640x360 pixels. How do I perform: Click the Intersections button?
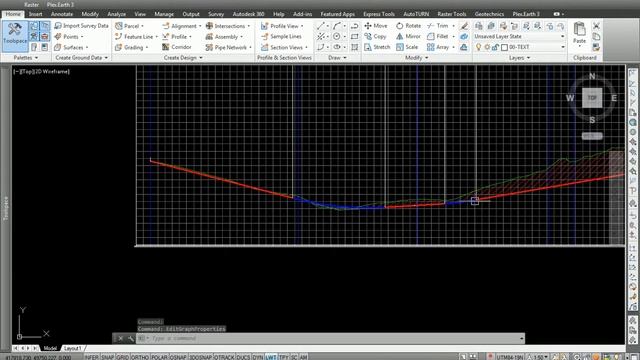[228, 26]
